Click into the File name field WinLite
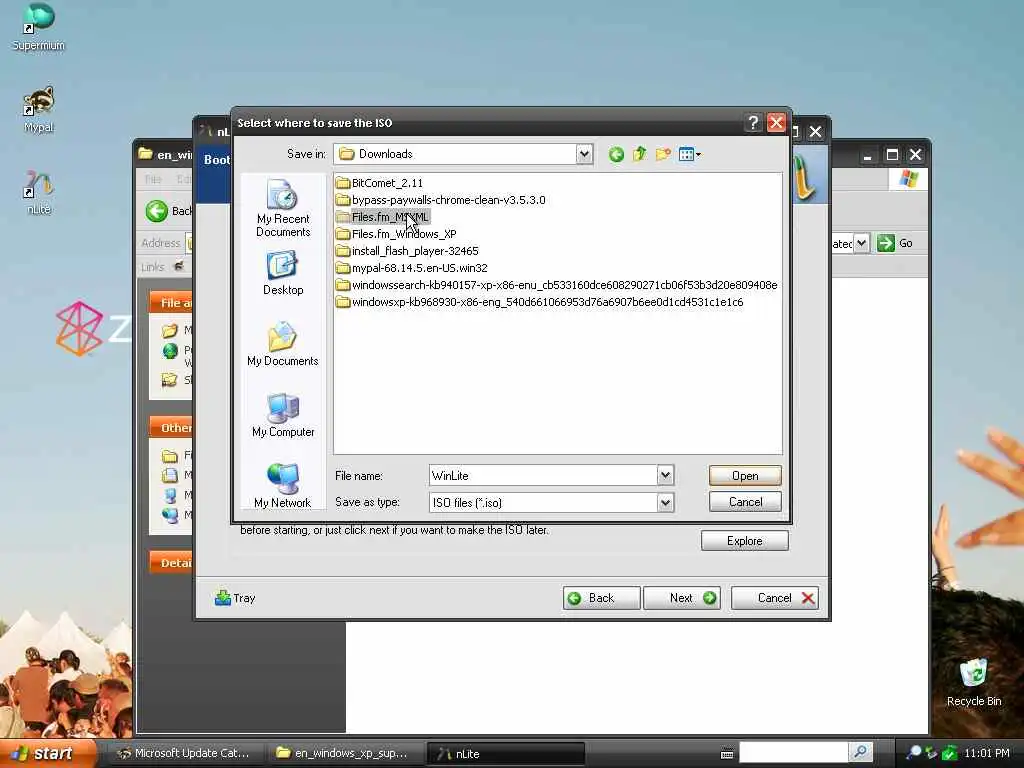The height and width of the screenshot is (768, 1024). click(543, 475)
